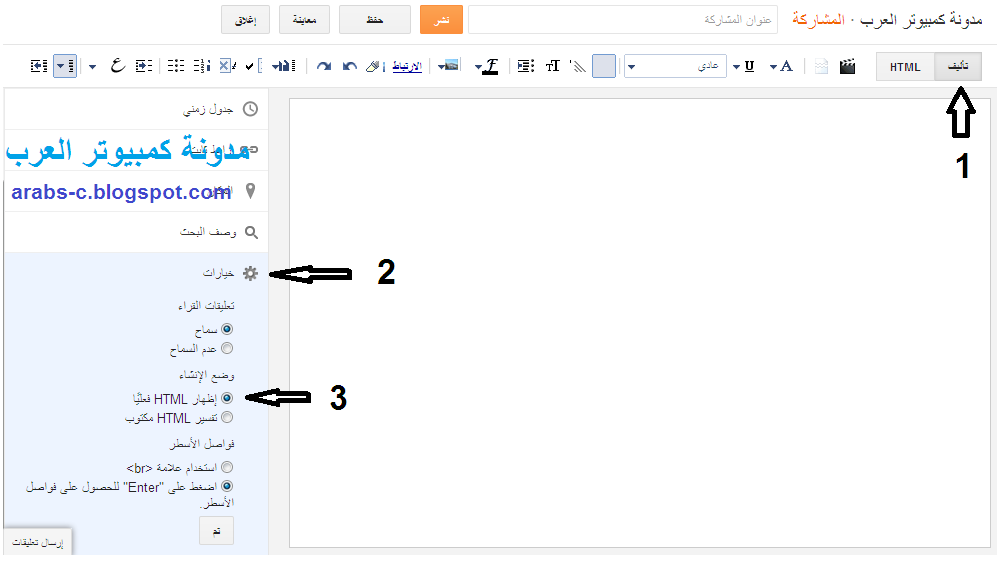Click the eraser formatting icon
The image size is (999, 561).
coord(374,66)
